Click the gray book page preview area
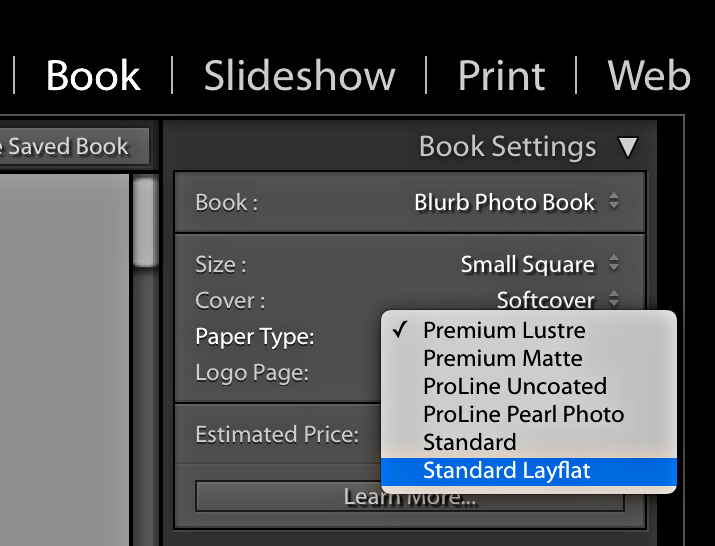 [65, 360]
